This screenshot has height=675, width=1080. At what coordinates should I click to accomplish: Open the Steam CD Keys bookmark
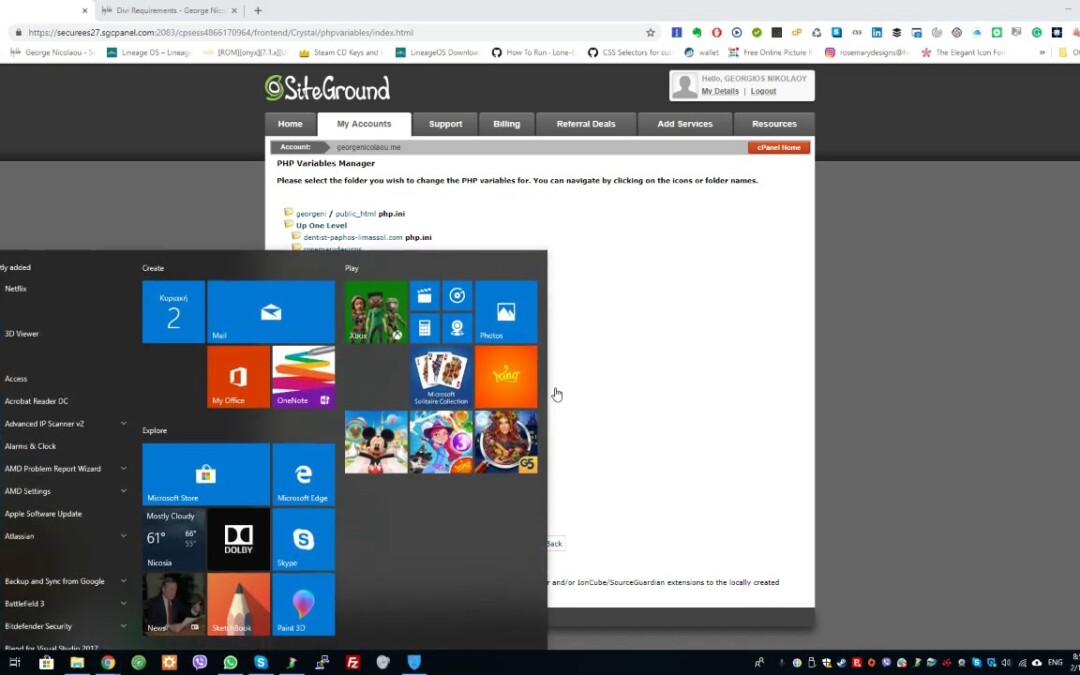pyautogui.click(x=339, y=52)
